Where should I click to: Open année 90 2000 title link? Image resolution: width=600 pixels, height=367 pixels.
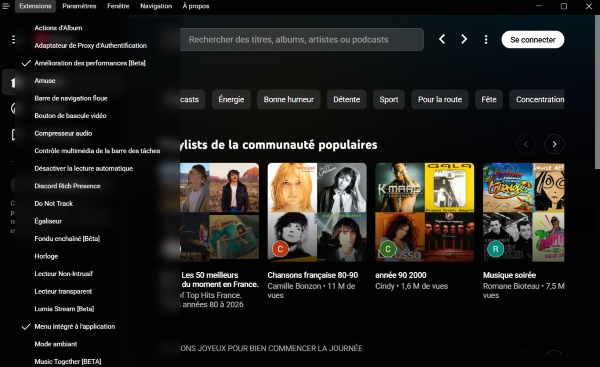pos(401,275)
